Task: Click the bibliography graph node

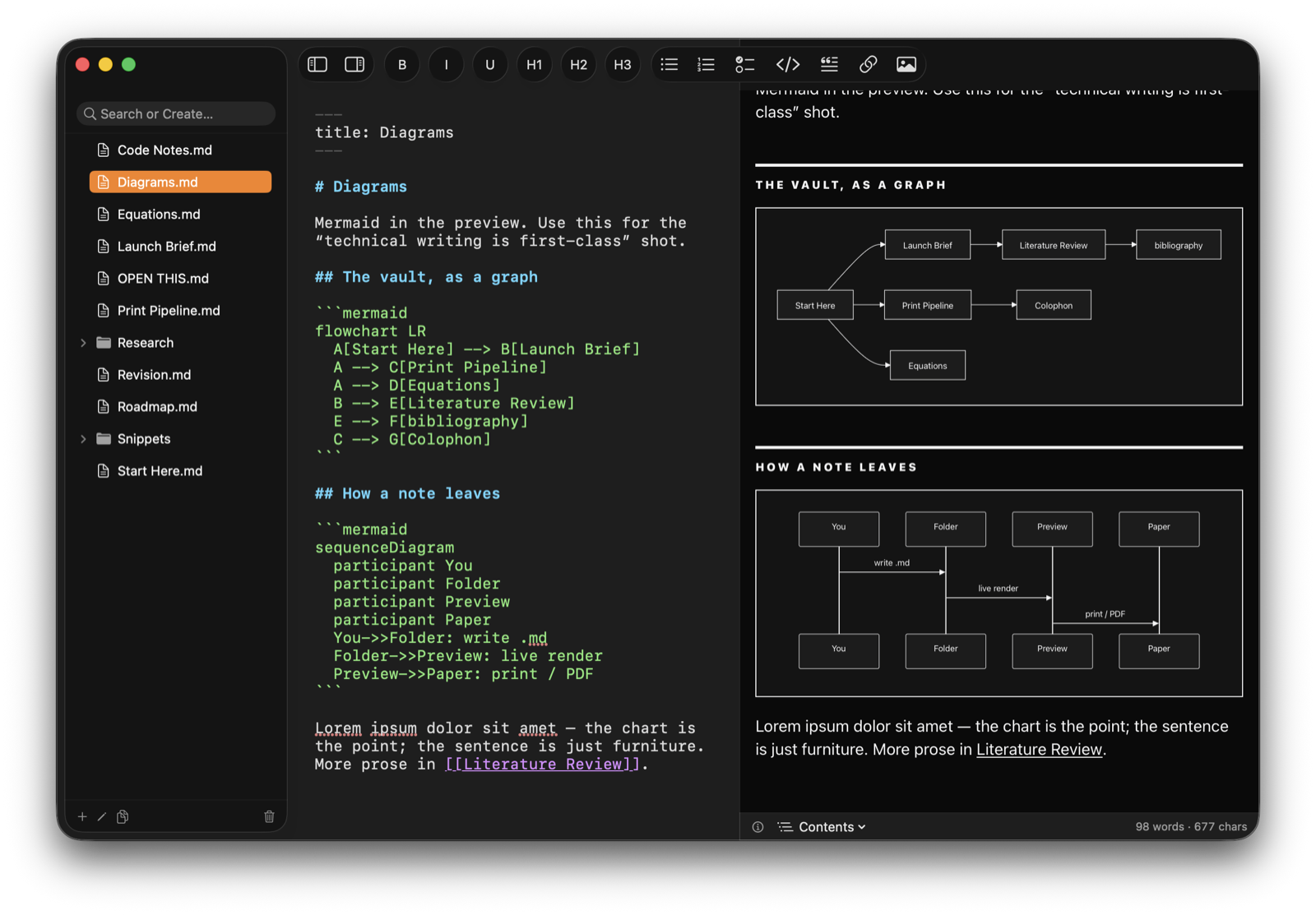Action: pyautogui.click(x=1179, y=245)
